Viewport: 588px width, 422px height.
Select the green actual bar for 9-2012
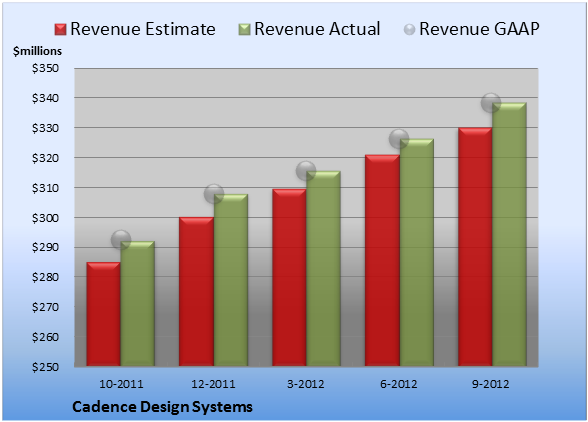pyautogui.click(x=509, y=234)
